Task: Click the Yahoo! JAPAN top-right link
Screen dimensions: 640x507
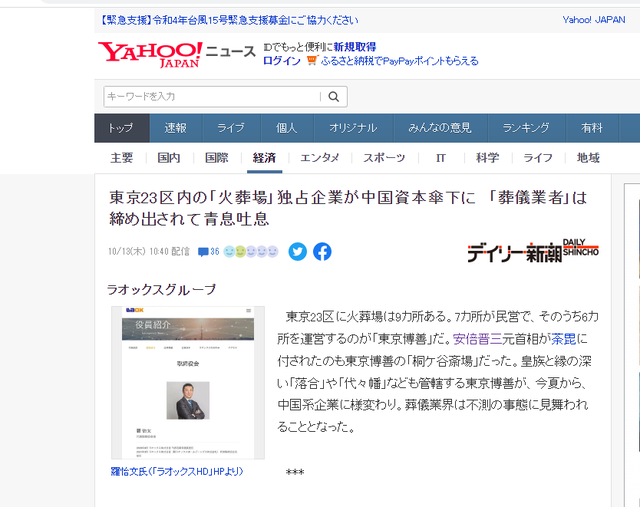Action: click(594, 20)
